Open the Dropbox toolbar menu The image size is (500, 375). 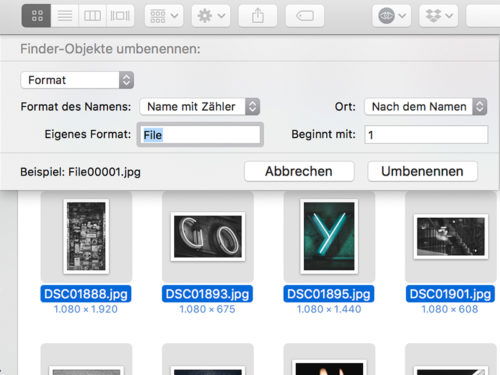439,15
